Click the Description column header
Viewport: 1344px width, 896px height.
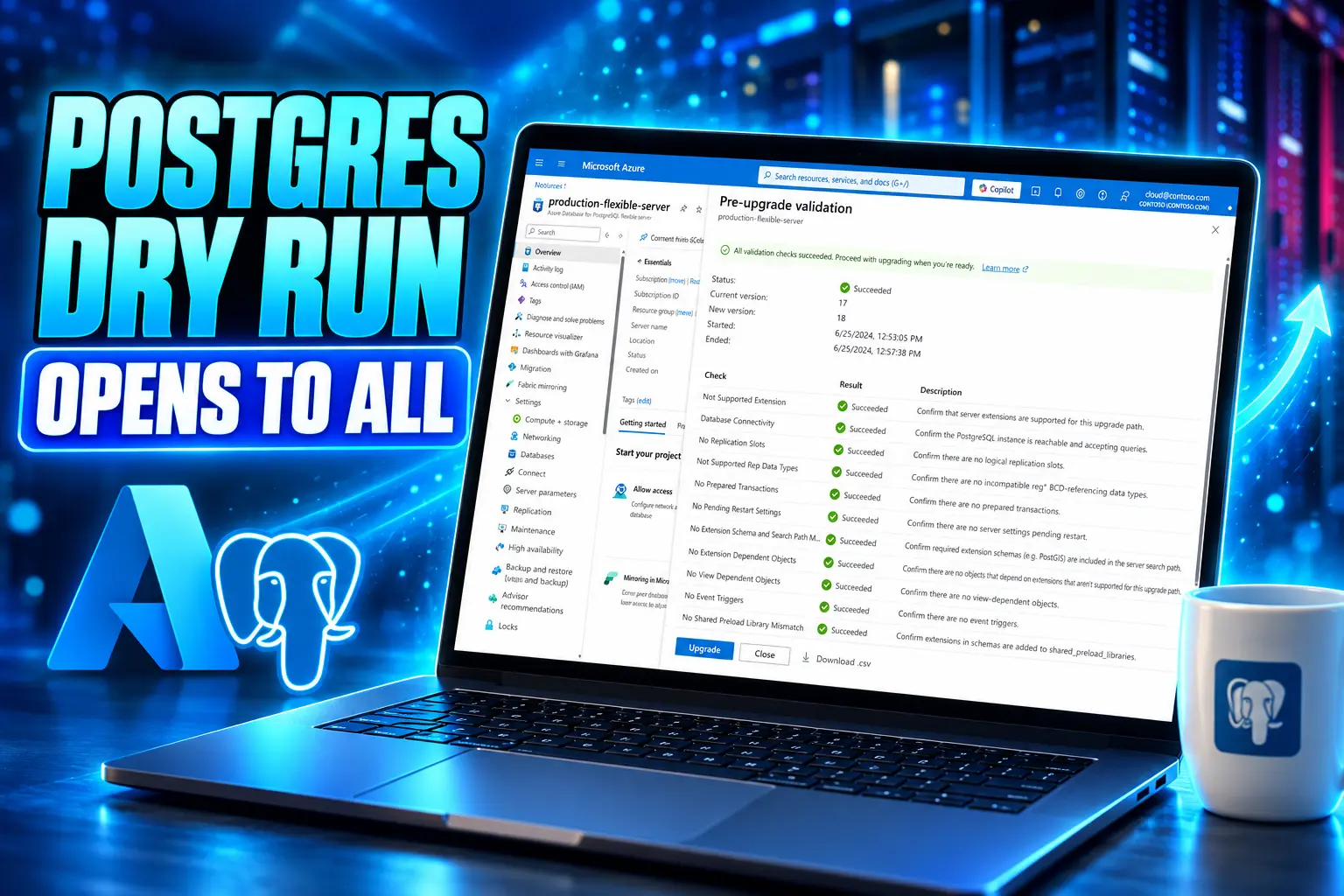tap(941, 391)
